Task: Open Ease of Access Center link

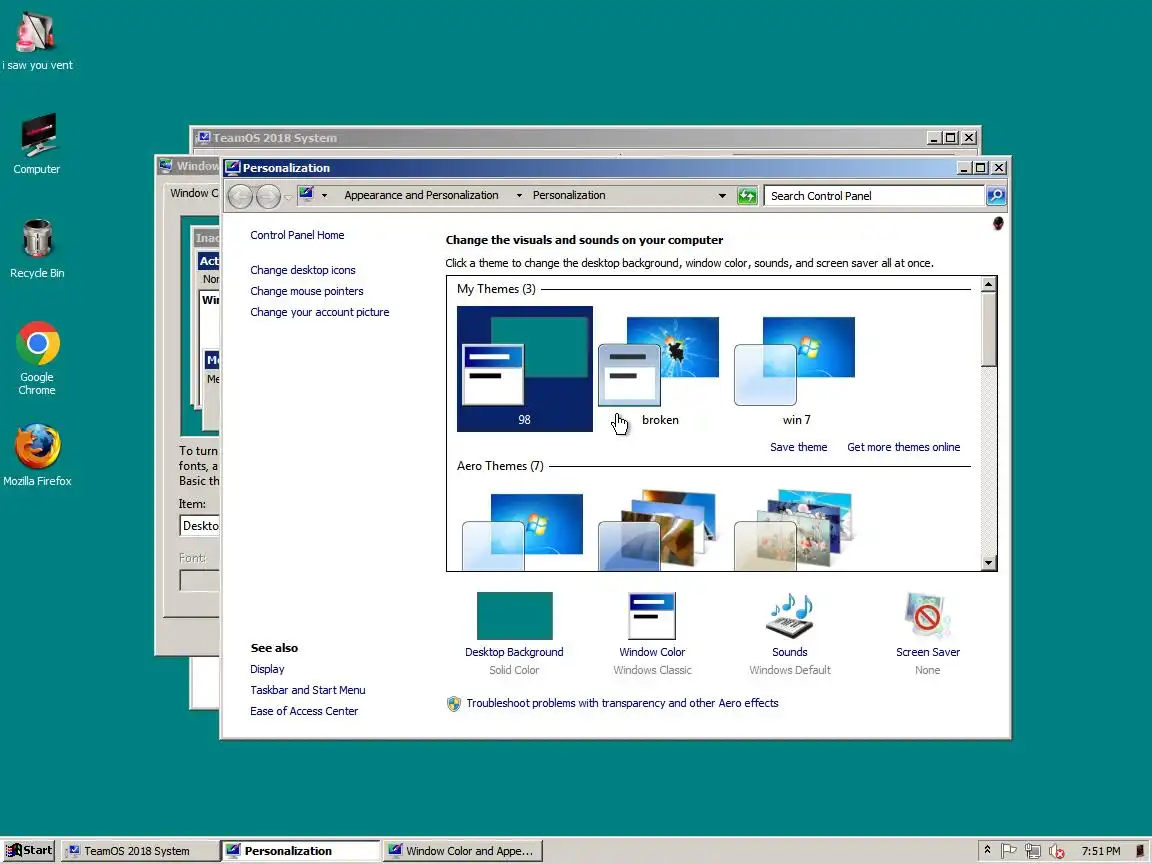Action: pos(303,711)
